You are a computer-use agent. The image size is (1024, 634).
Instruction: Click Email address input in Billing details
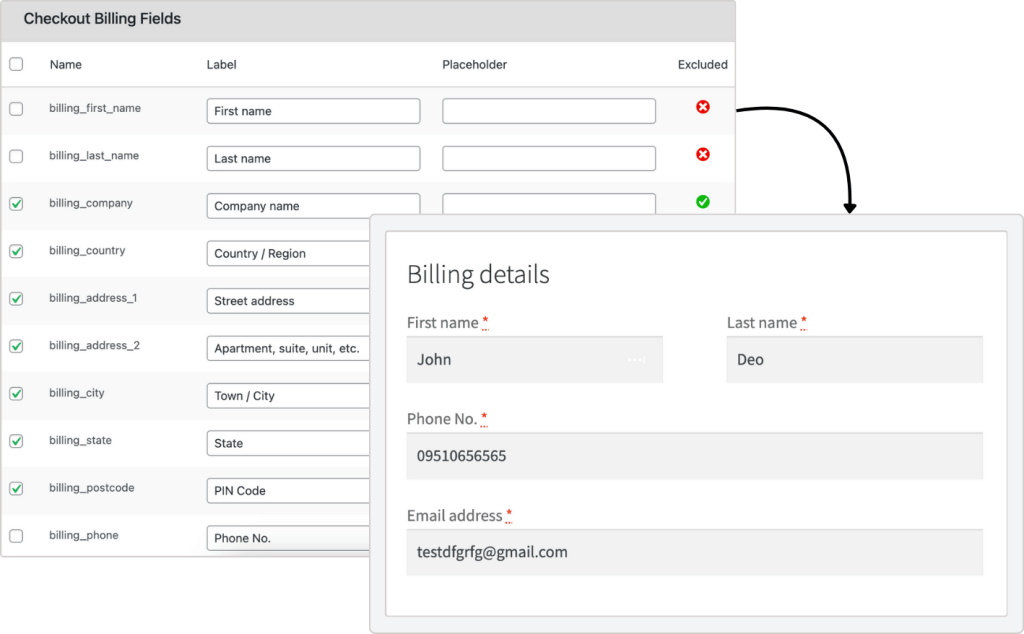[694, 552]
